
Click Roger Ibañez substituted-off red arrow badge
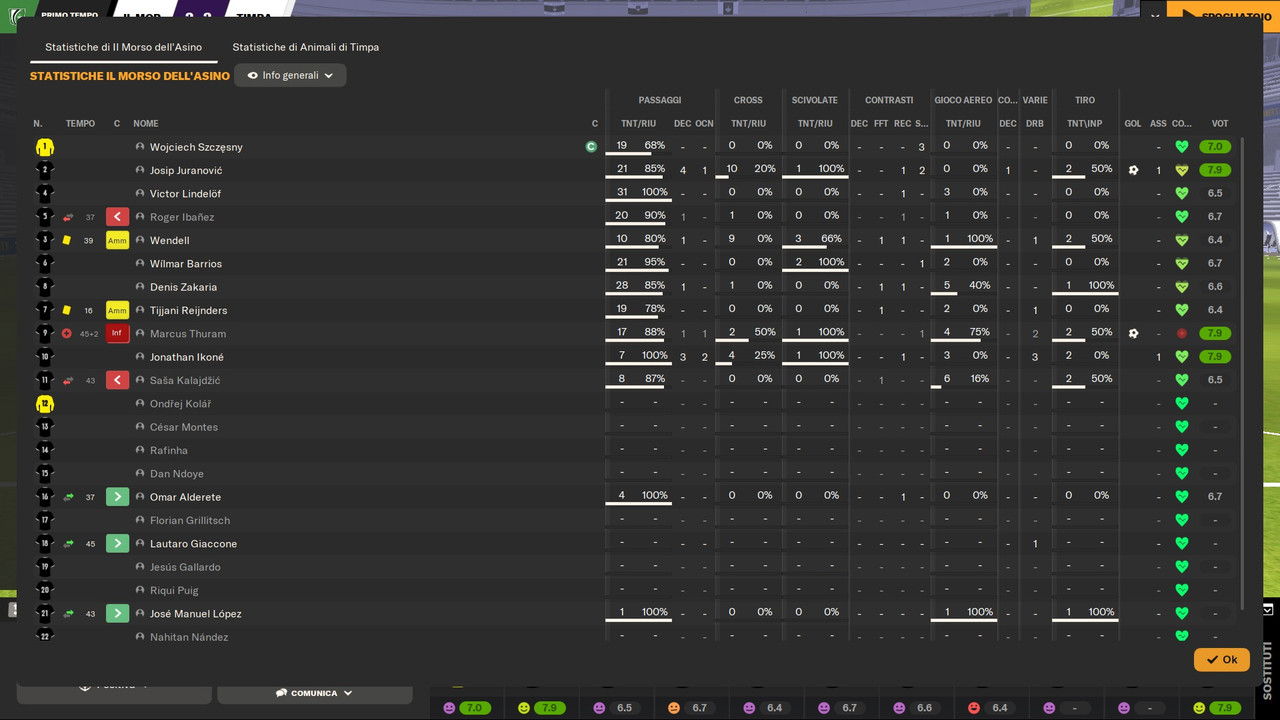coord(117,217)
